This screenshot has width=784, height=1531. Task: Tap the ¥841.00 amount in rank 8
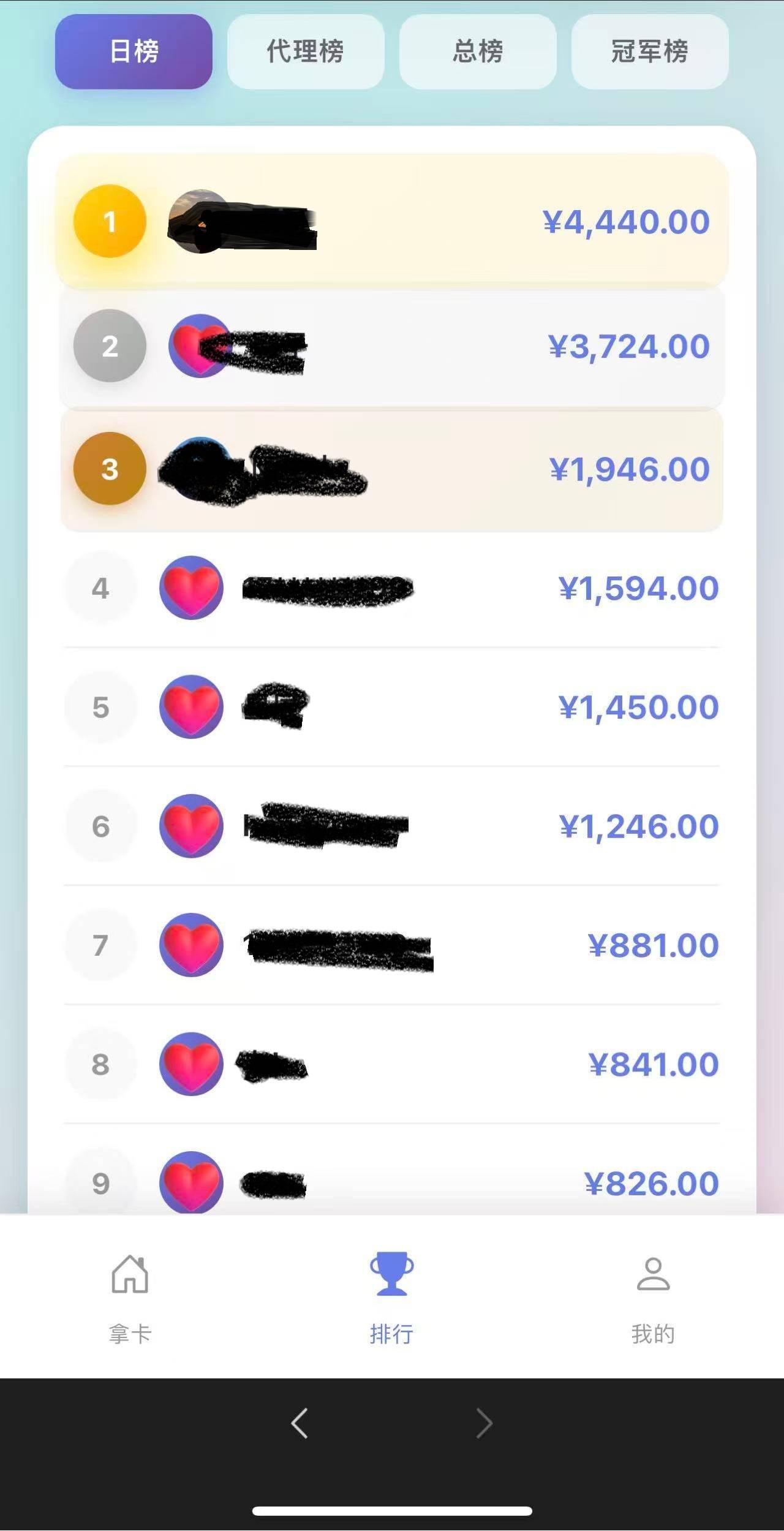coord(654,1065)
